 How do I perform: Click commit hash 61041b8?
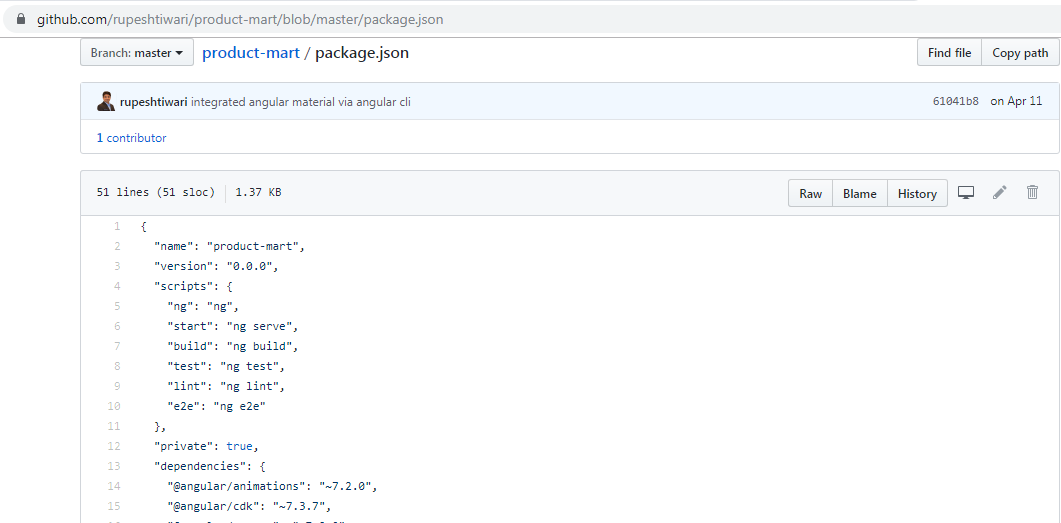tap(955, 102)
